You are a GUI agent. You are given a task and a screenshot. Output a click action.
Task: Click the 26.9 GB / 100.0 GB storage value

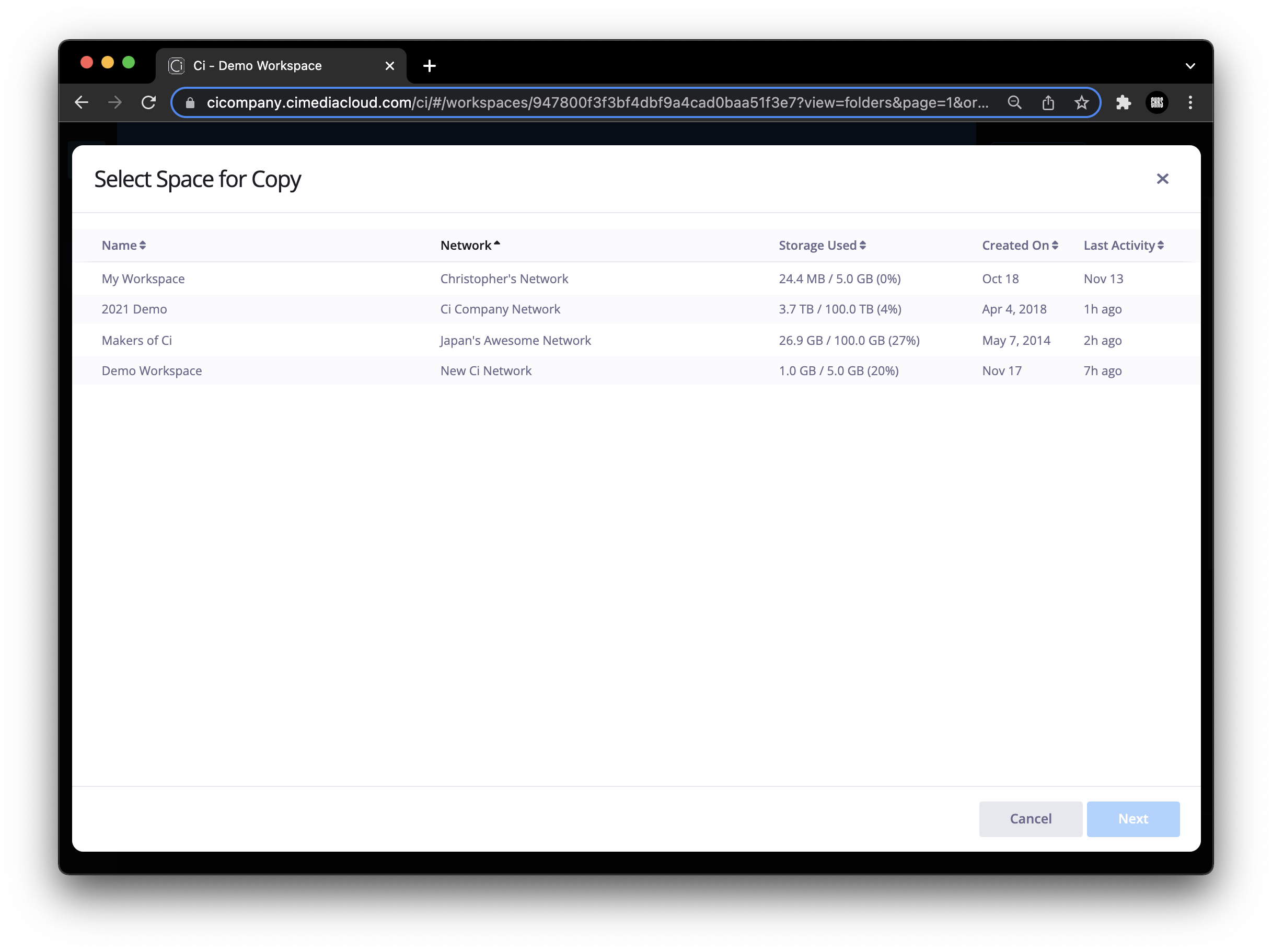849,340
